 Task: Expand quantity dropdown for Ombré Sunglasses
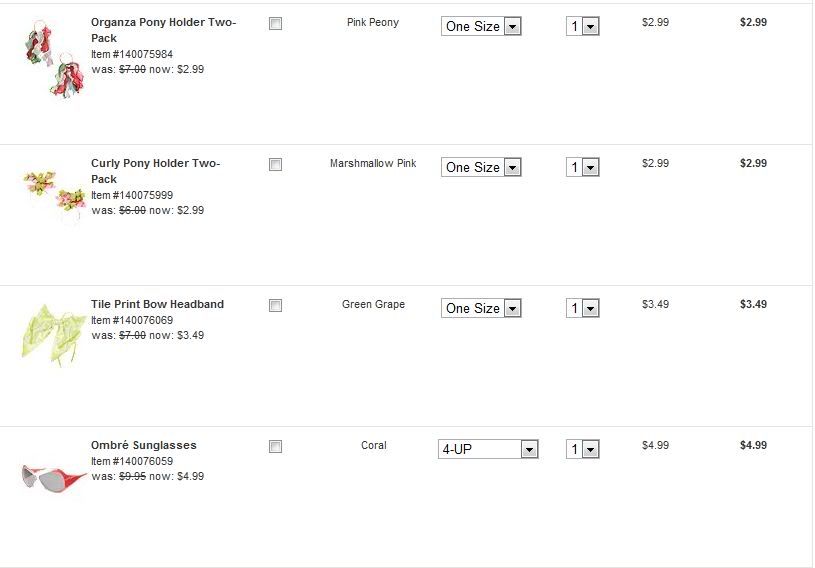click(x=582, y=450)
